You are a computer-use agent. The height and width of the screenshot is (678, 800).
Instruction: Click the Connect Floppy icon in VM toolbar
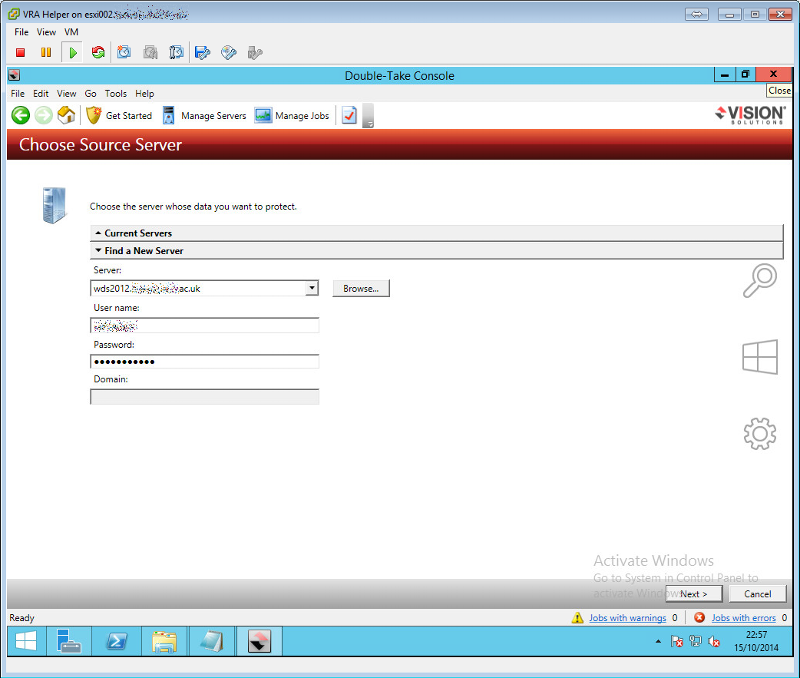[203, 53]
